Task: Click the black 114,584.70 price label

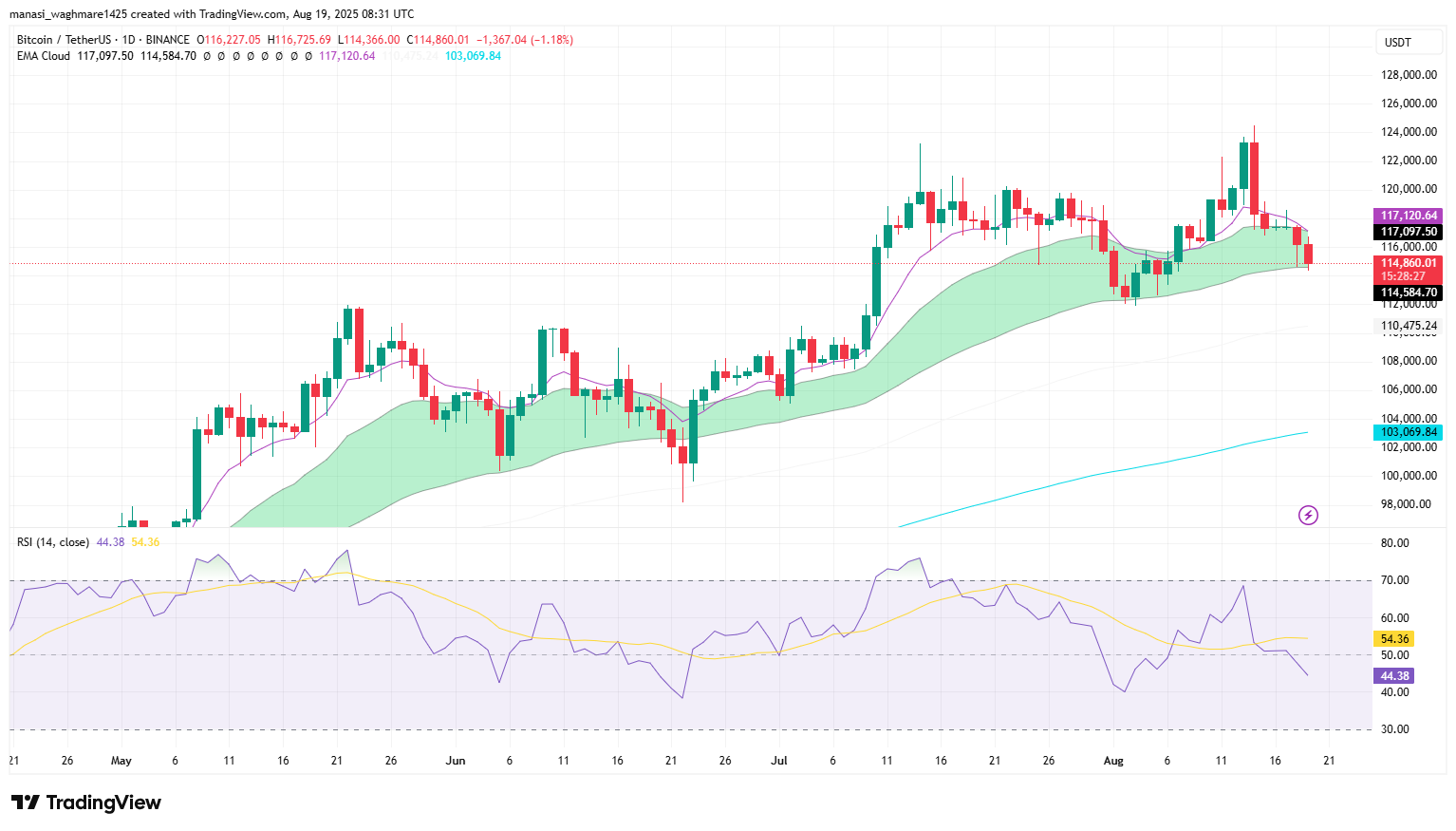Action: [x=1409, y=293]
